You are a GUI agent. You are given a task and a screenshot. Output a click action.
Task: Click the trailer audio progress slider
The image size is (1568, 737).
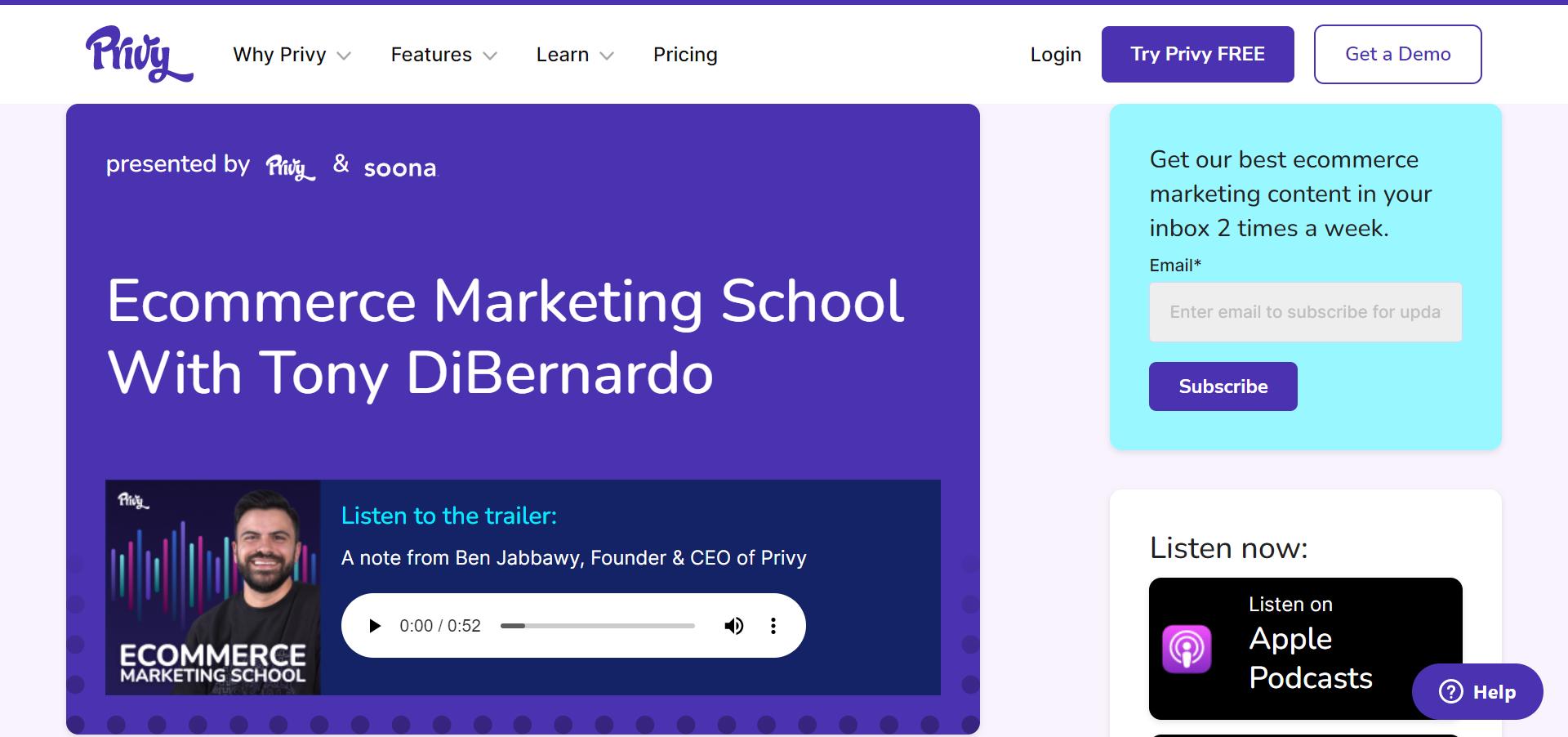597,626
